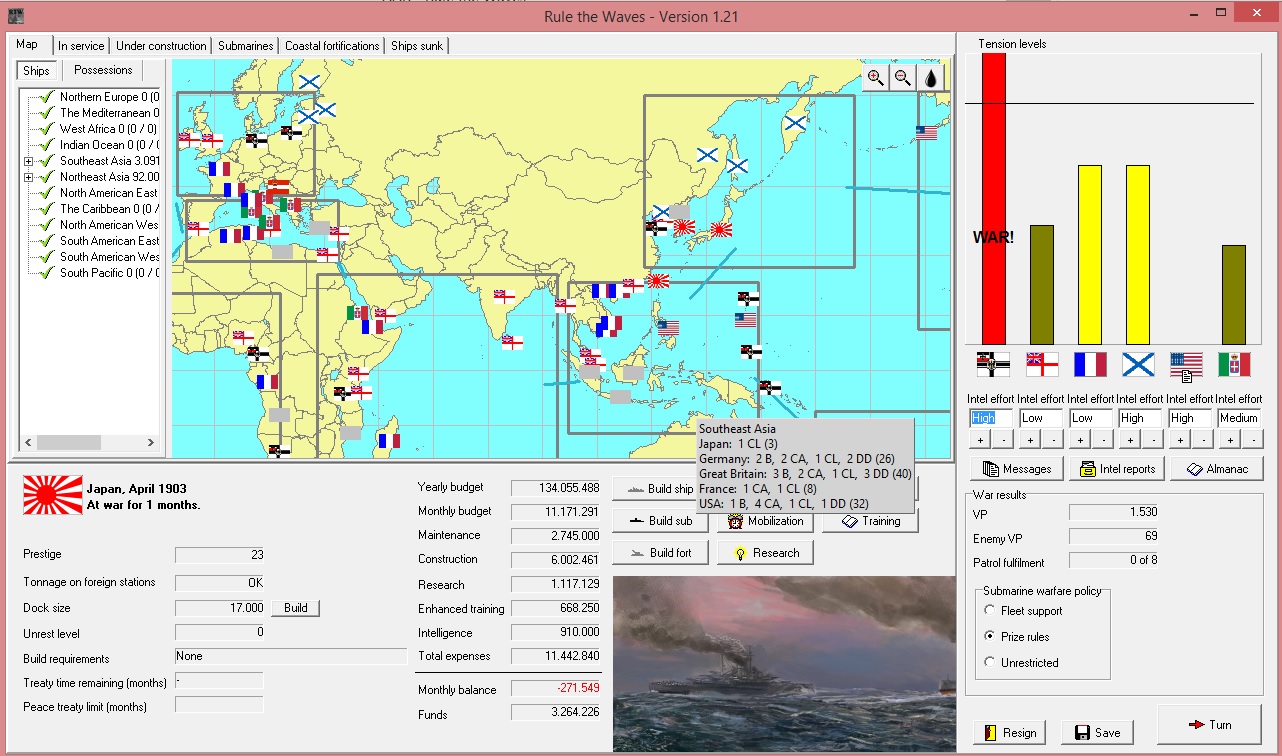Switch to the Possessions sub-tab
Screen dimensions: 1282x756
pyautogui.click(x=103, y=70)
